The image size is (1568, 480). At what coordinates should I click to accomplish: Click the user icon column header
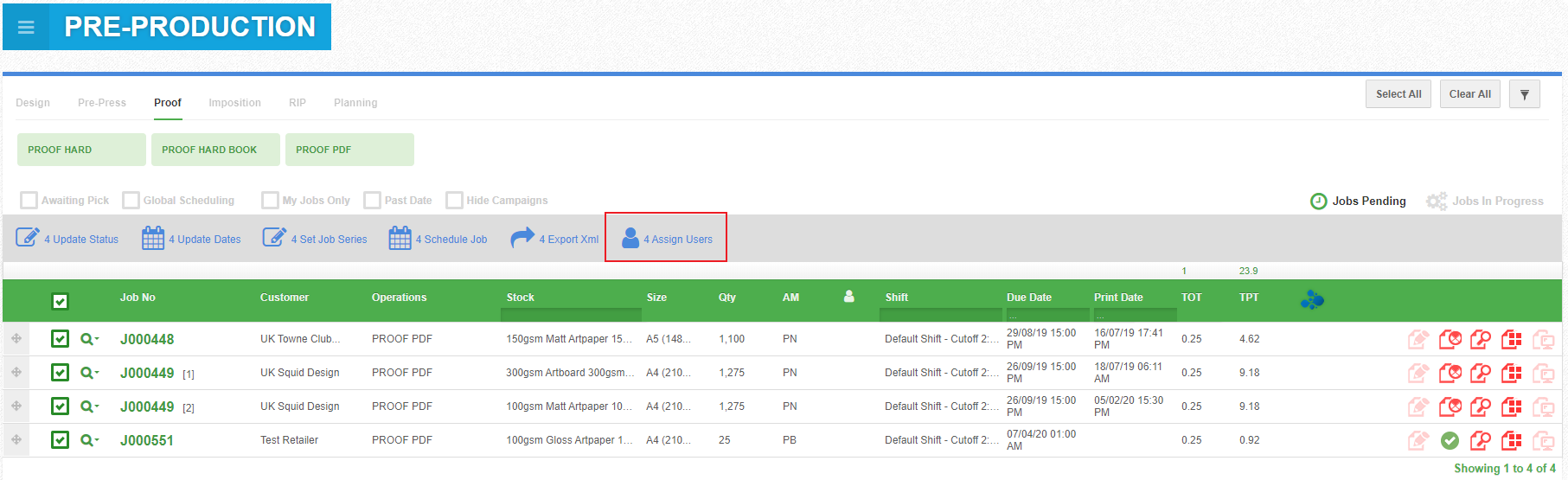pyautogui.click(x=849, y=297)
